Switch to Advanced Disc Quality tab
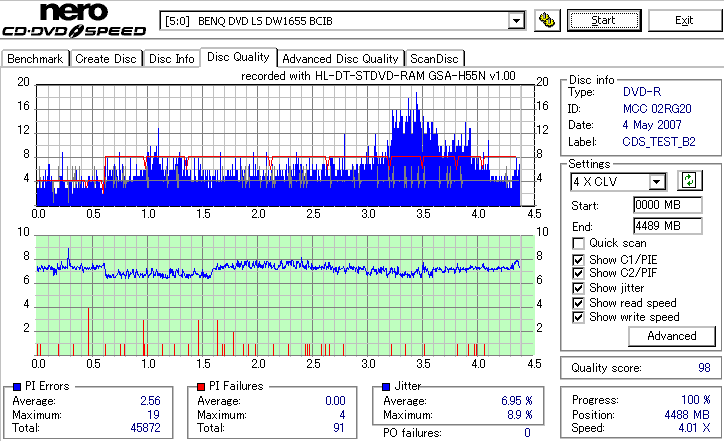 click(x=340, y=59)
